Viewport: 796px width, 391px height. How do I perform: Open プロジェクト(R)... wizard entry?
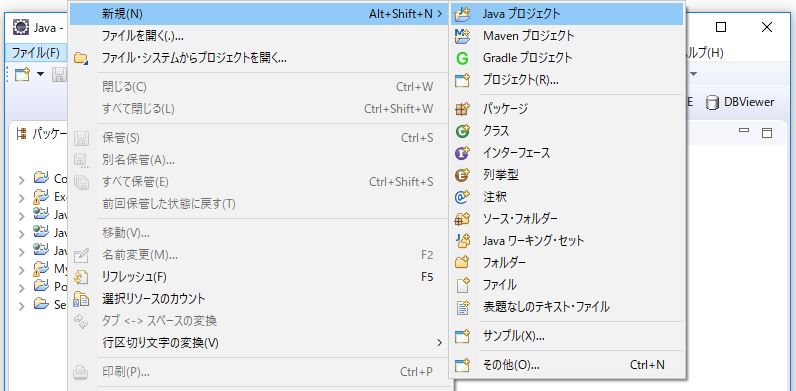click(x=567, y=80)
